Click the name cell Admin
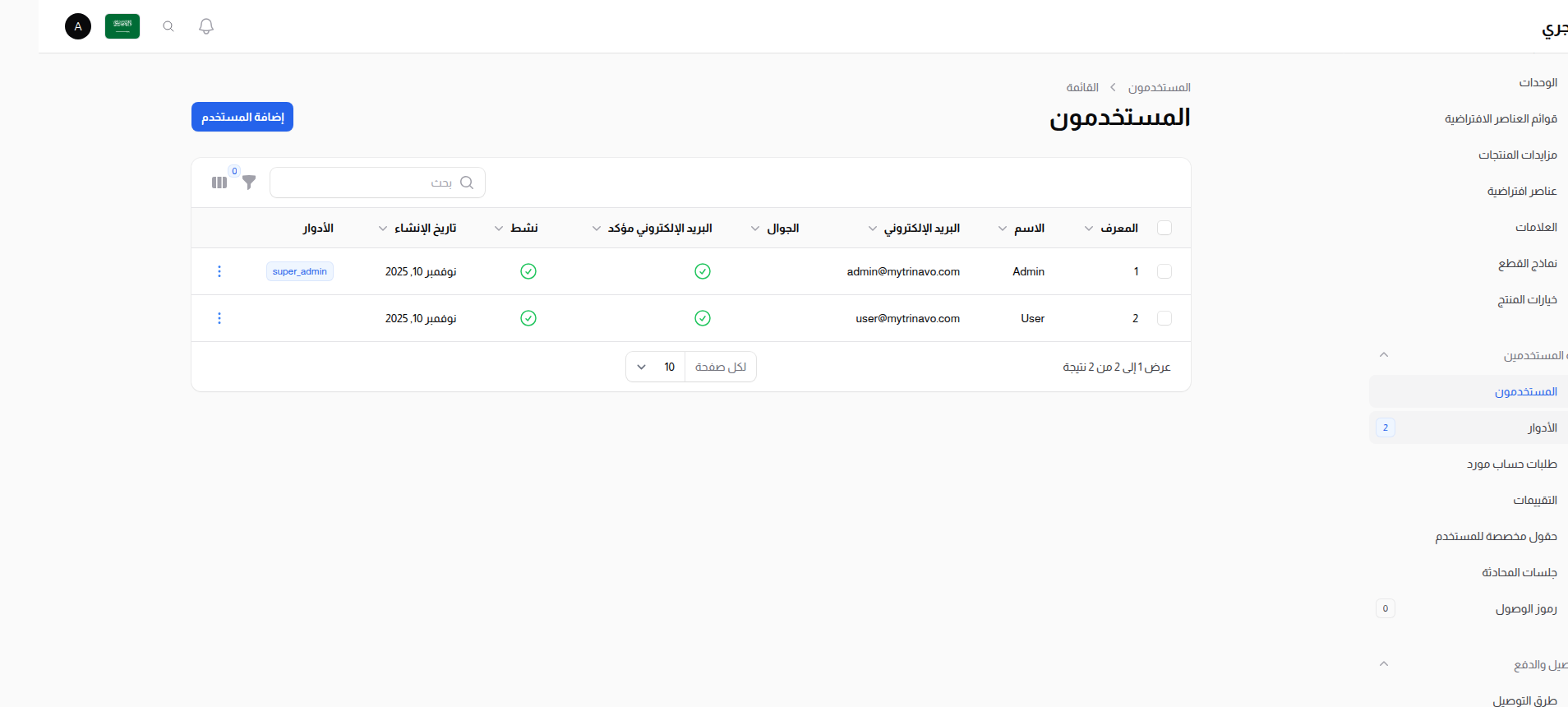This screenshot has height=707, width=1568. point(1028,271)
